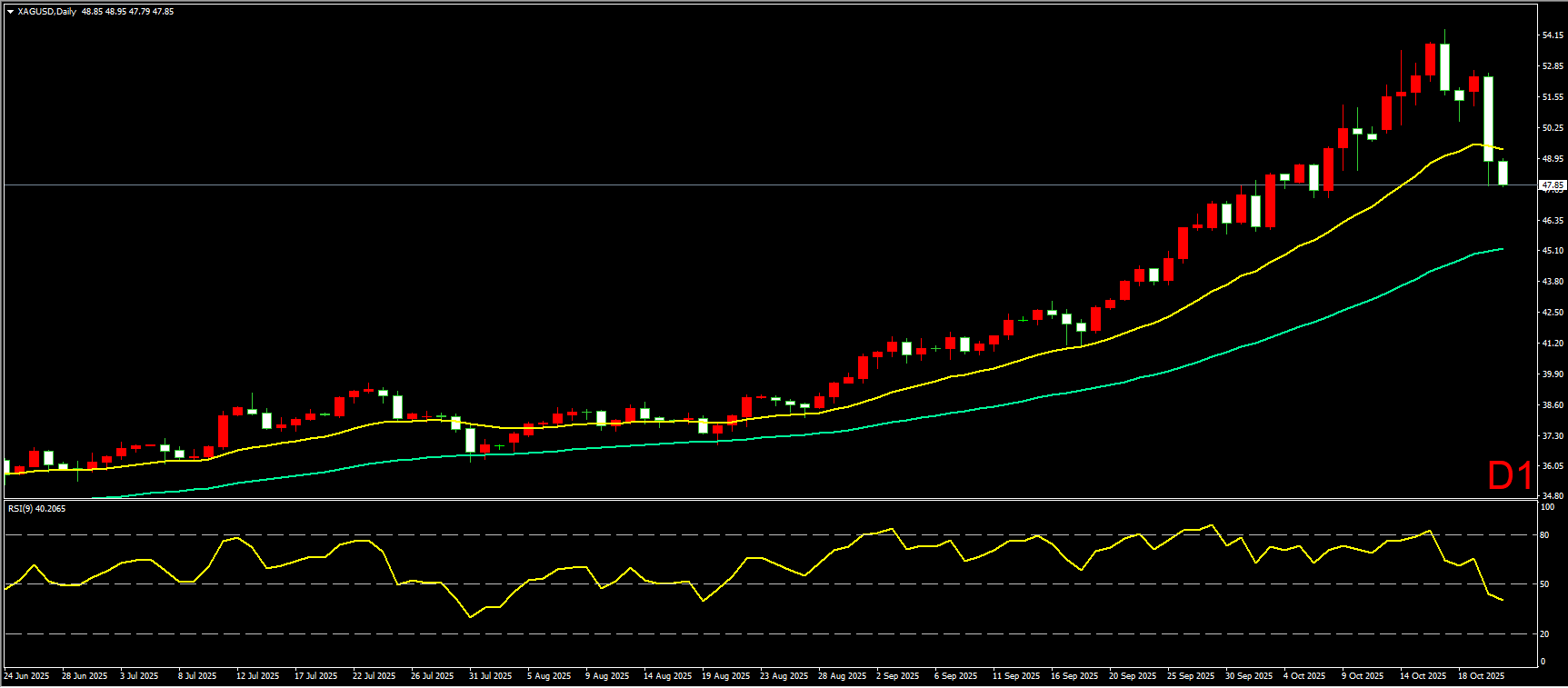
Task: Click the 18 Oct 2025 date label
Action: coord(1481,676)
